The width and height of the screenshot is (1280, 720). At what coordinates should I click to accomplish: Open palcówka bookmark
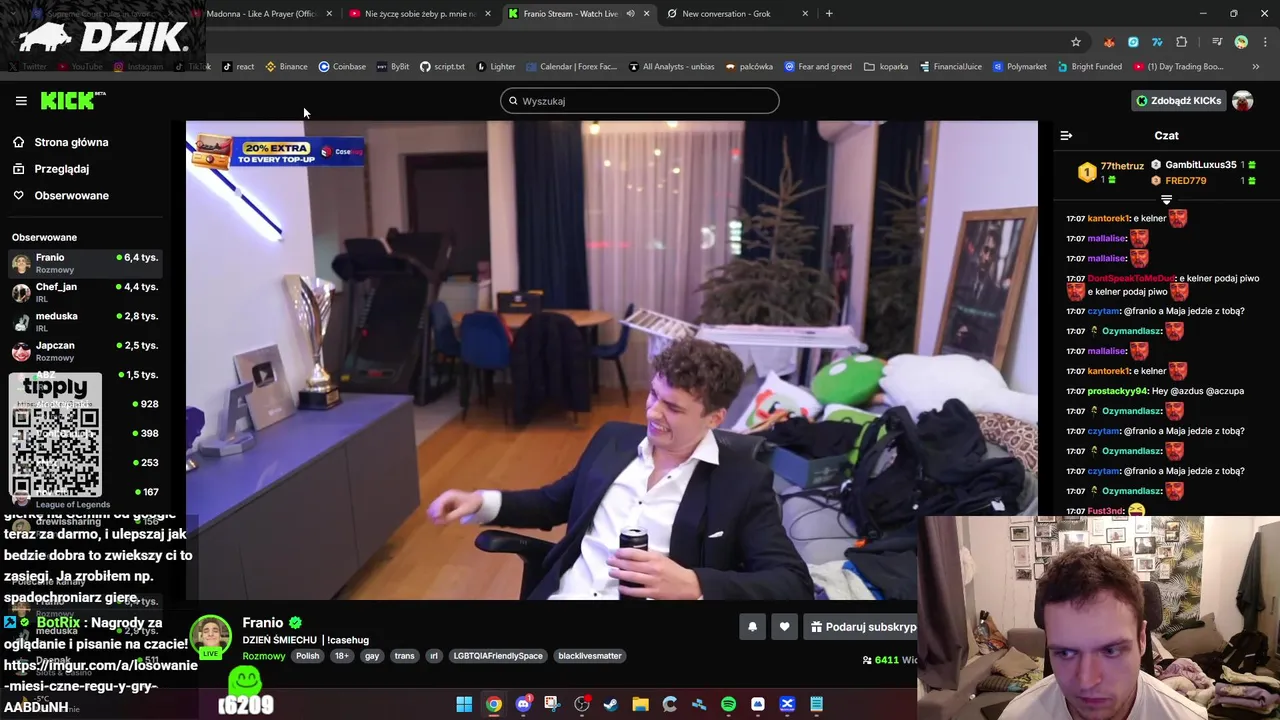click(x=749, y=67)
